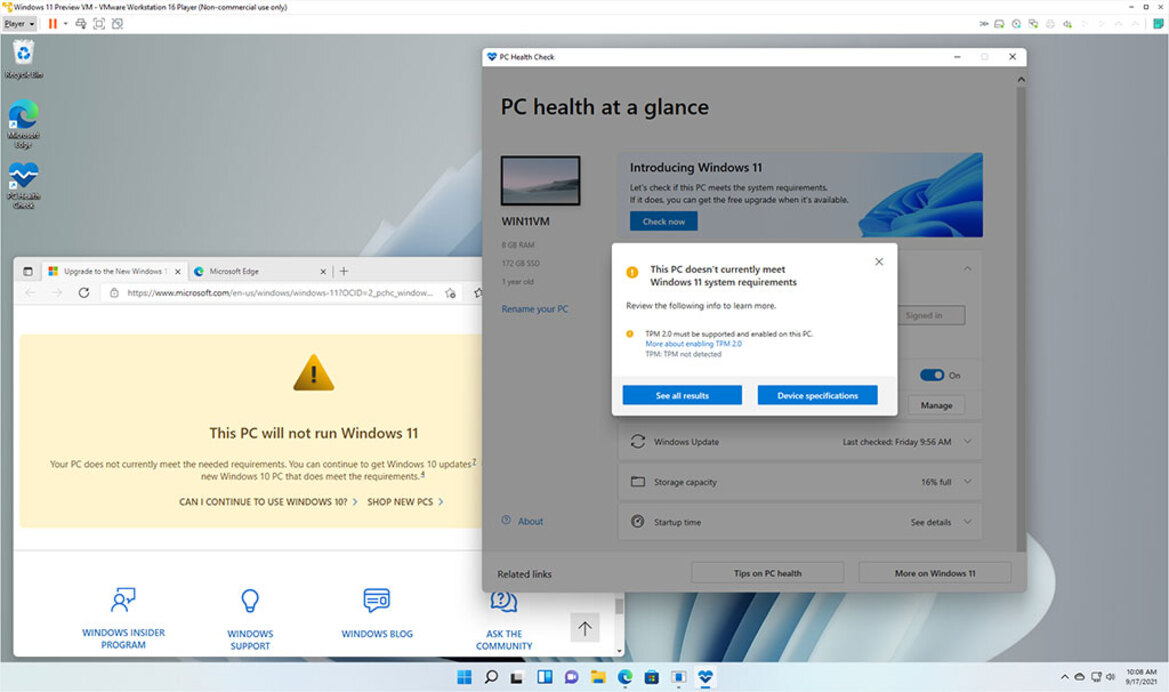Viewport: 1169px width, 692px height.
Task: Open More about enabling TPM 2.0 link
Action: 693,344
